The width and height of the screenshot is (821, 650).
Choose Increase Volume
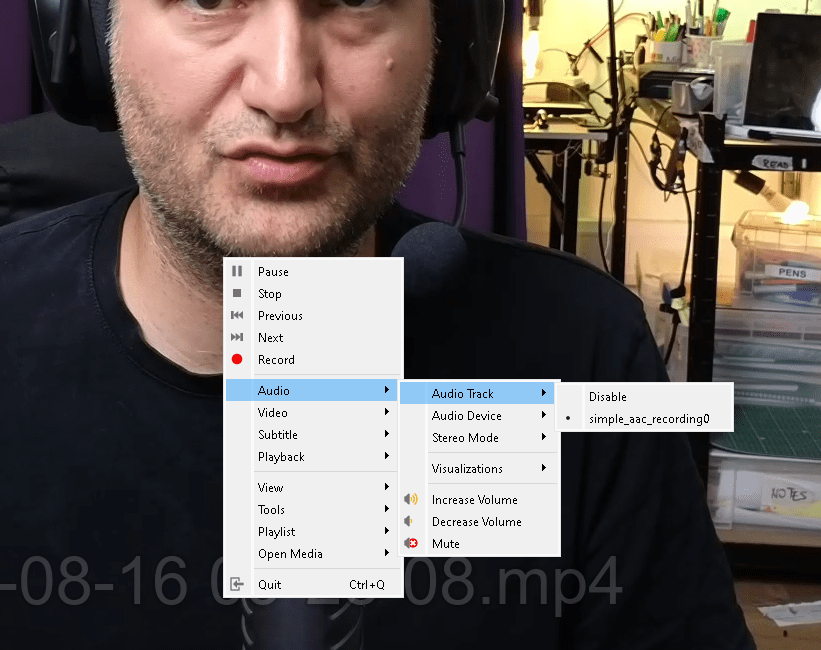(479, 499)
